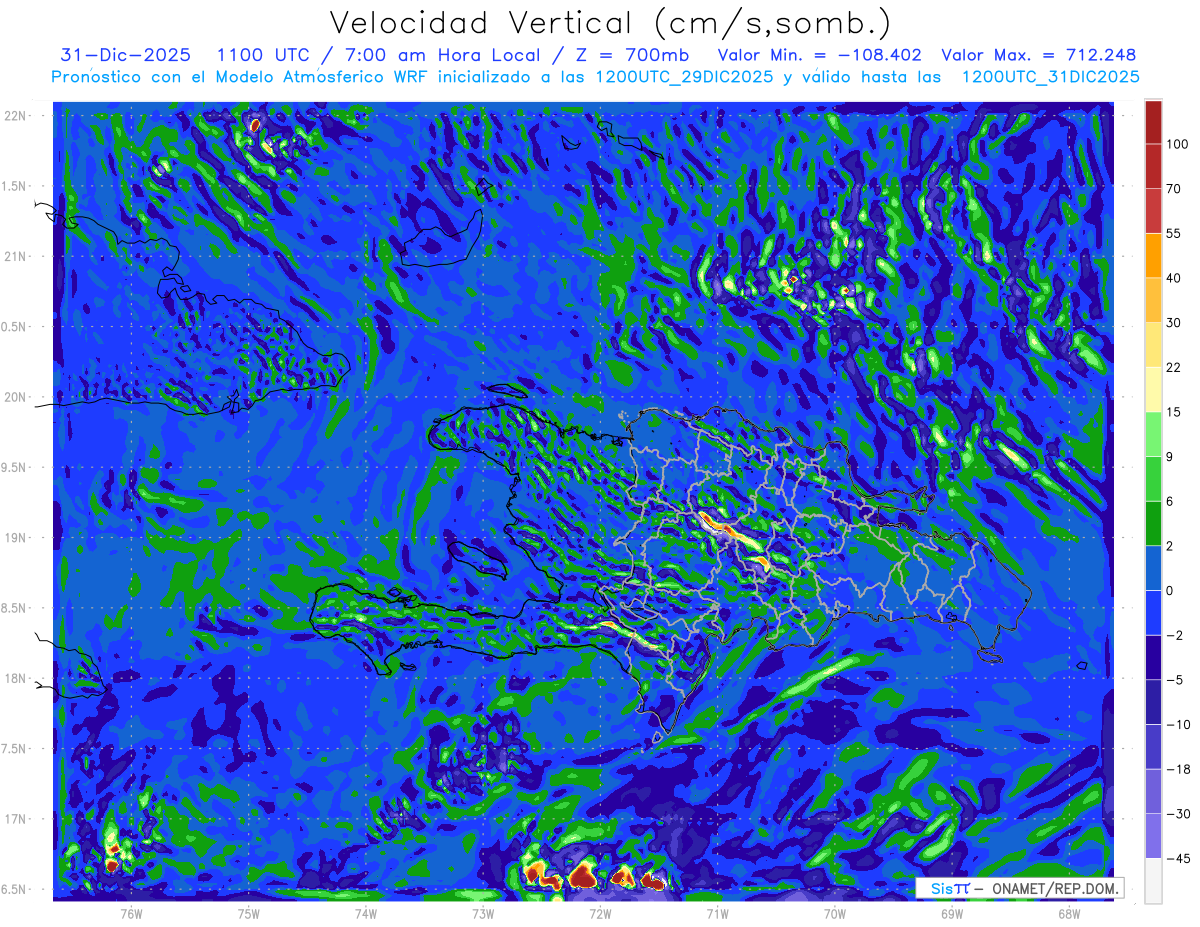The width and height of the screenshot is (1200, 927).
Task: Click dark green swatch between 2 and 6
Action: tap(1153, 524)
